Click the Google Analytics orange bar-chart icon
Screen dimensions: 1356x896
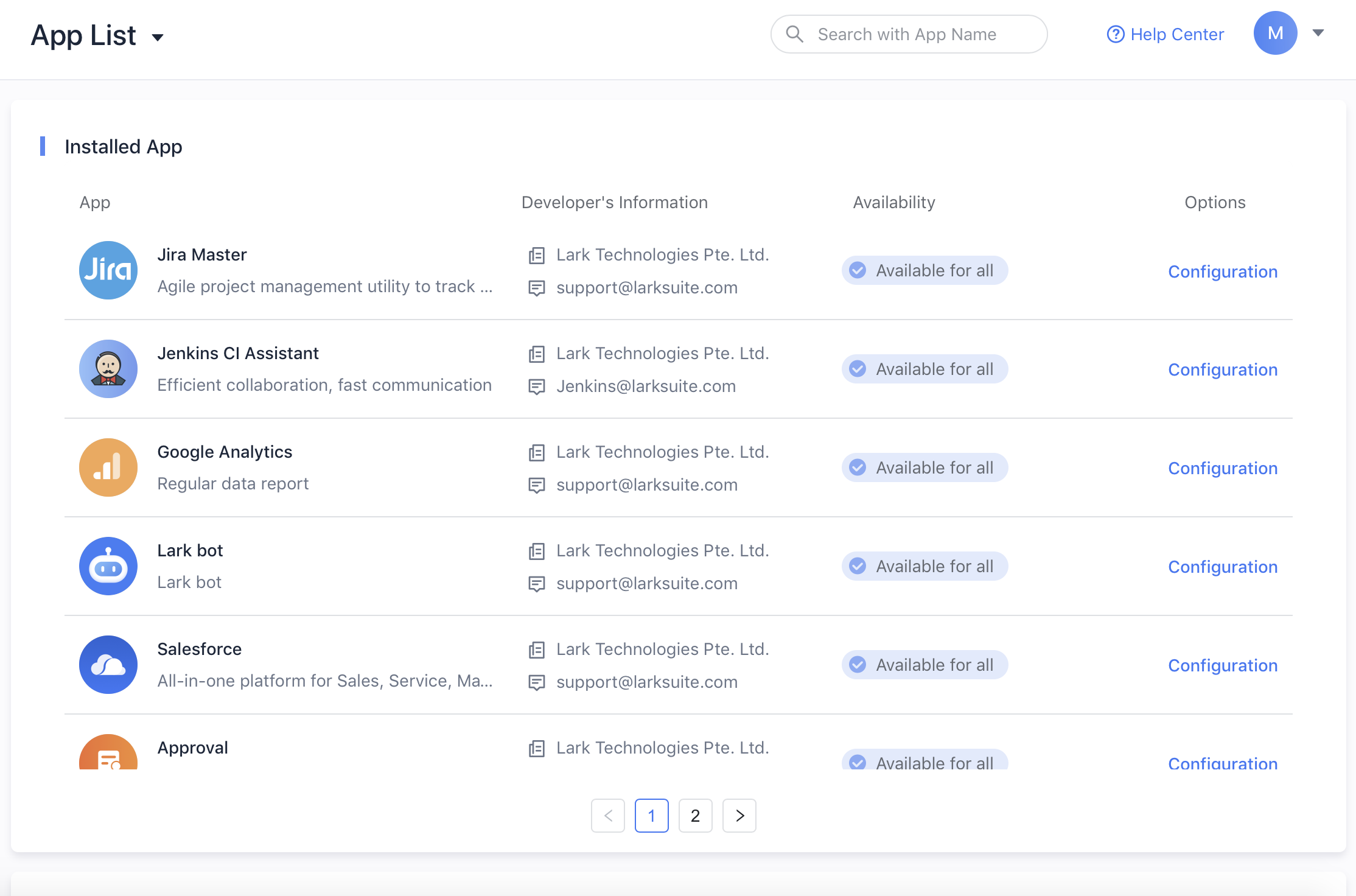tap(108, 467)
